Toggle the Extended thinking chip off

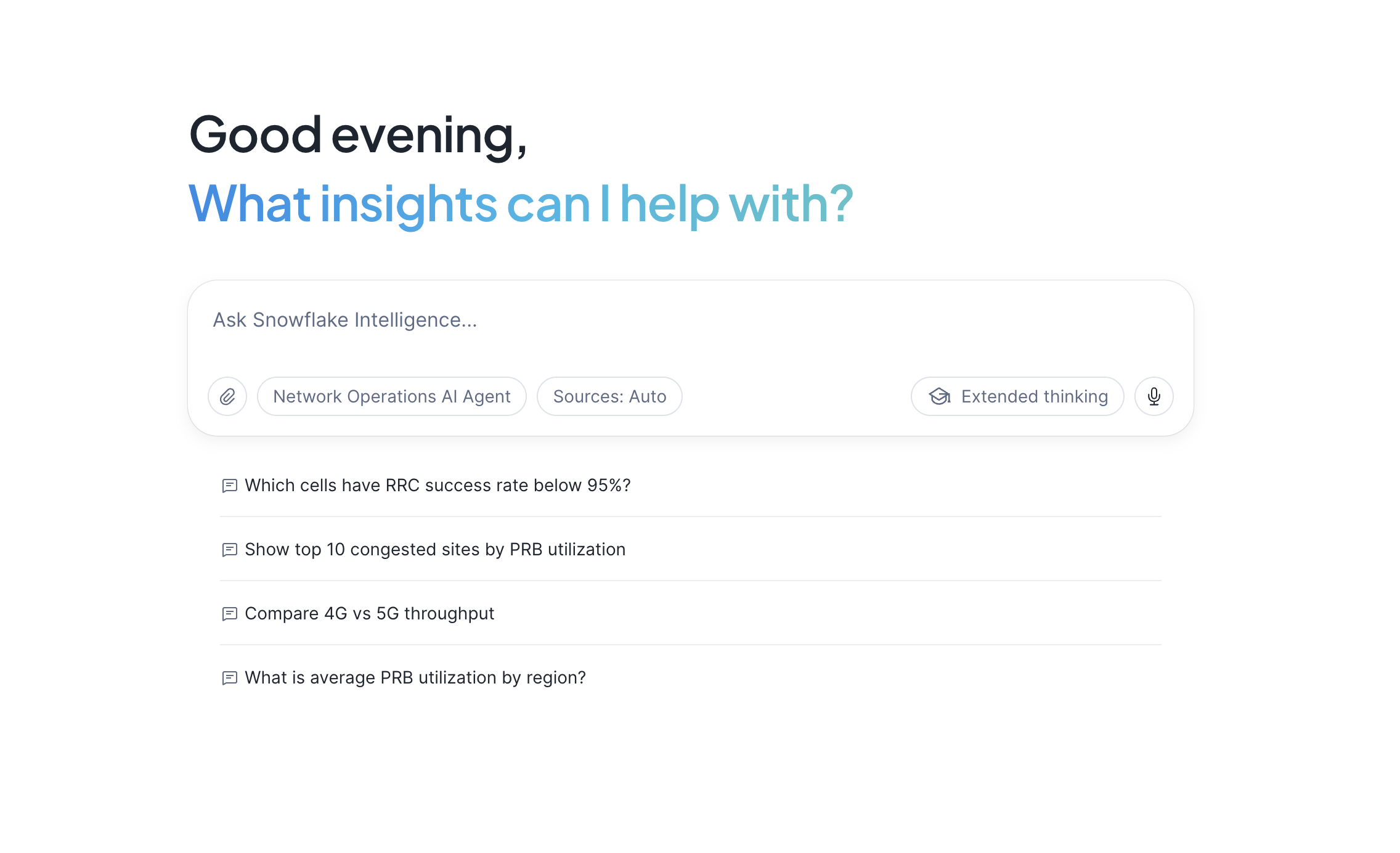(x=1017, y=396)
